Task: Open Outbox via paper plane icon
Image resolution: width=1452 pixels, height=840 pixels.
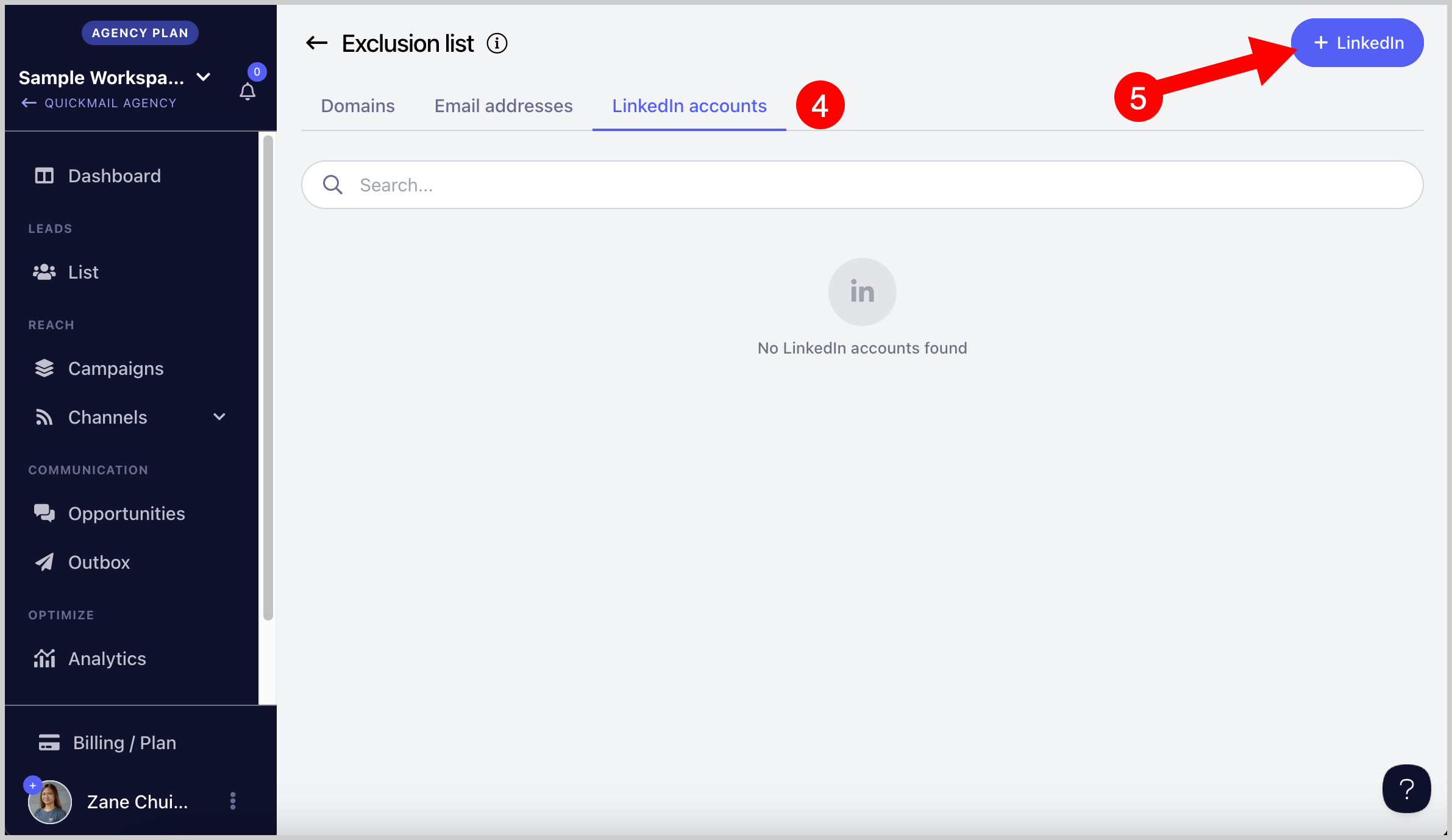Action: [x=44, y=562]
